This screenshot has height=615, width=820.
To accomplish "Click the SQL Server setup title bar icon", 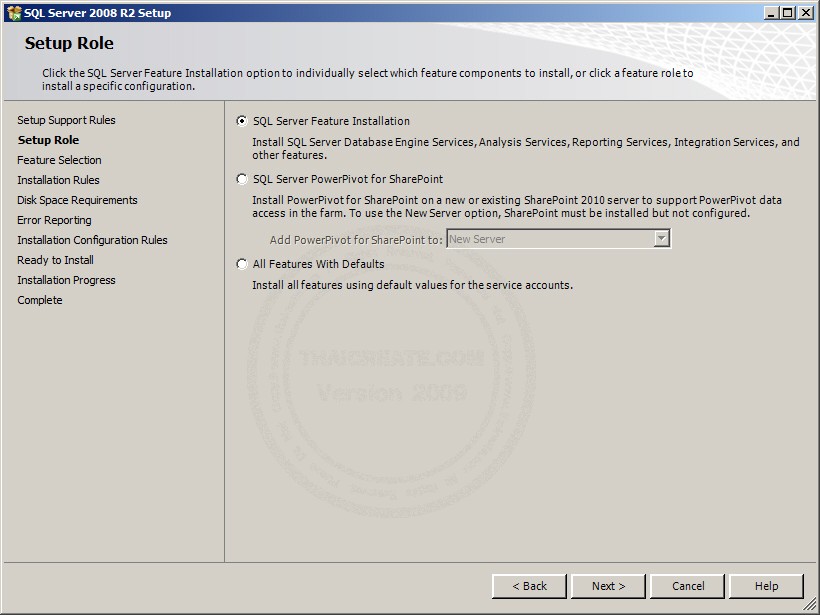I will 14,13.
